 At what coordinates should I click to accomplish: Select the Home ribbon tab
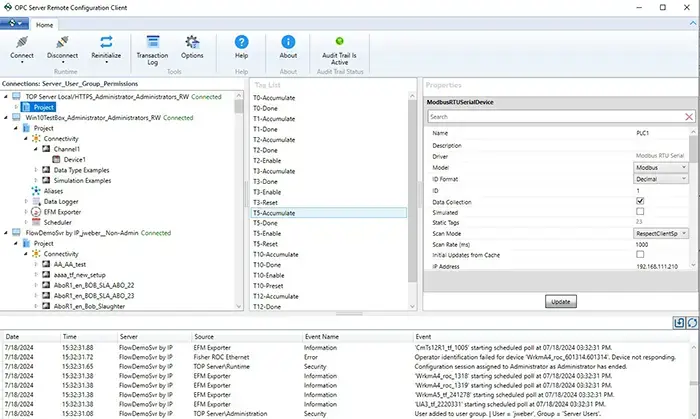(44, 25)
